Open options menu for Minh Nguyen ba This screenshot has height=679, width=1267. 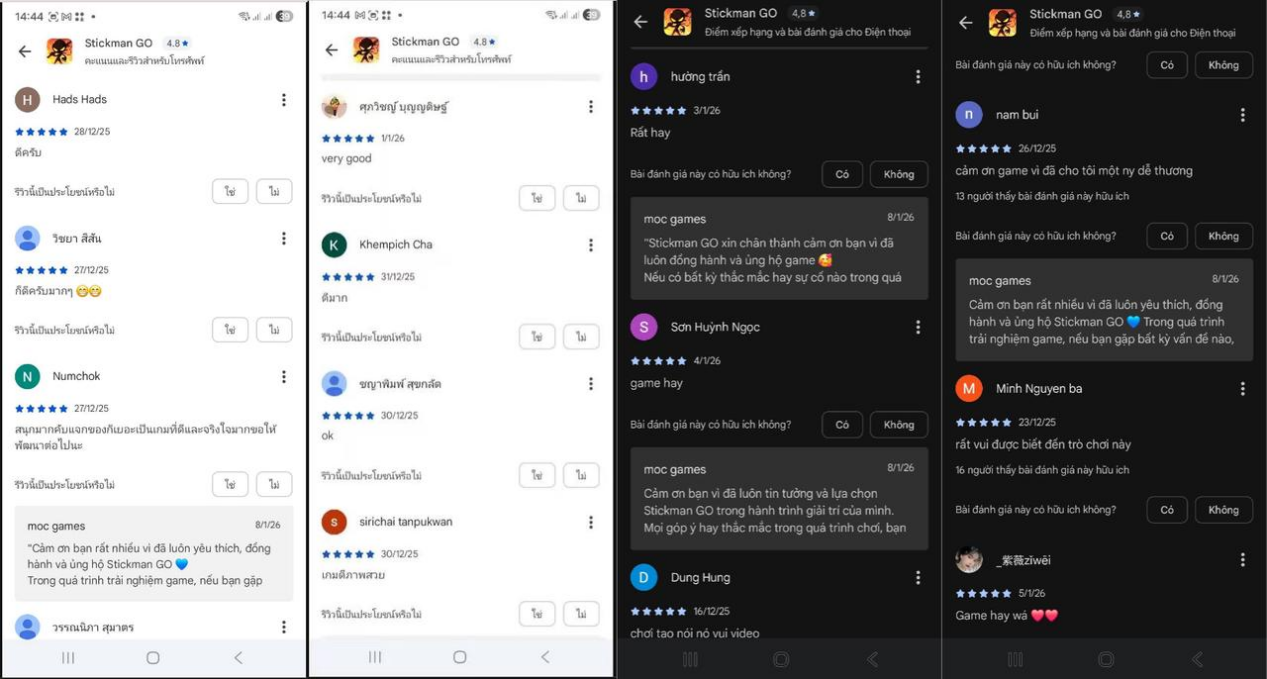point(1243,389)
